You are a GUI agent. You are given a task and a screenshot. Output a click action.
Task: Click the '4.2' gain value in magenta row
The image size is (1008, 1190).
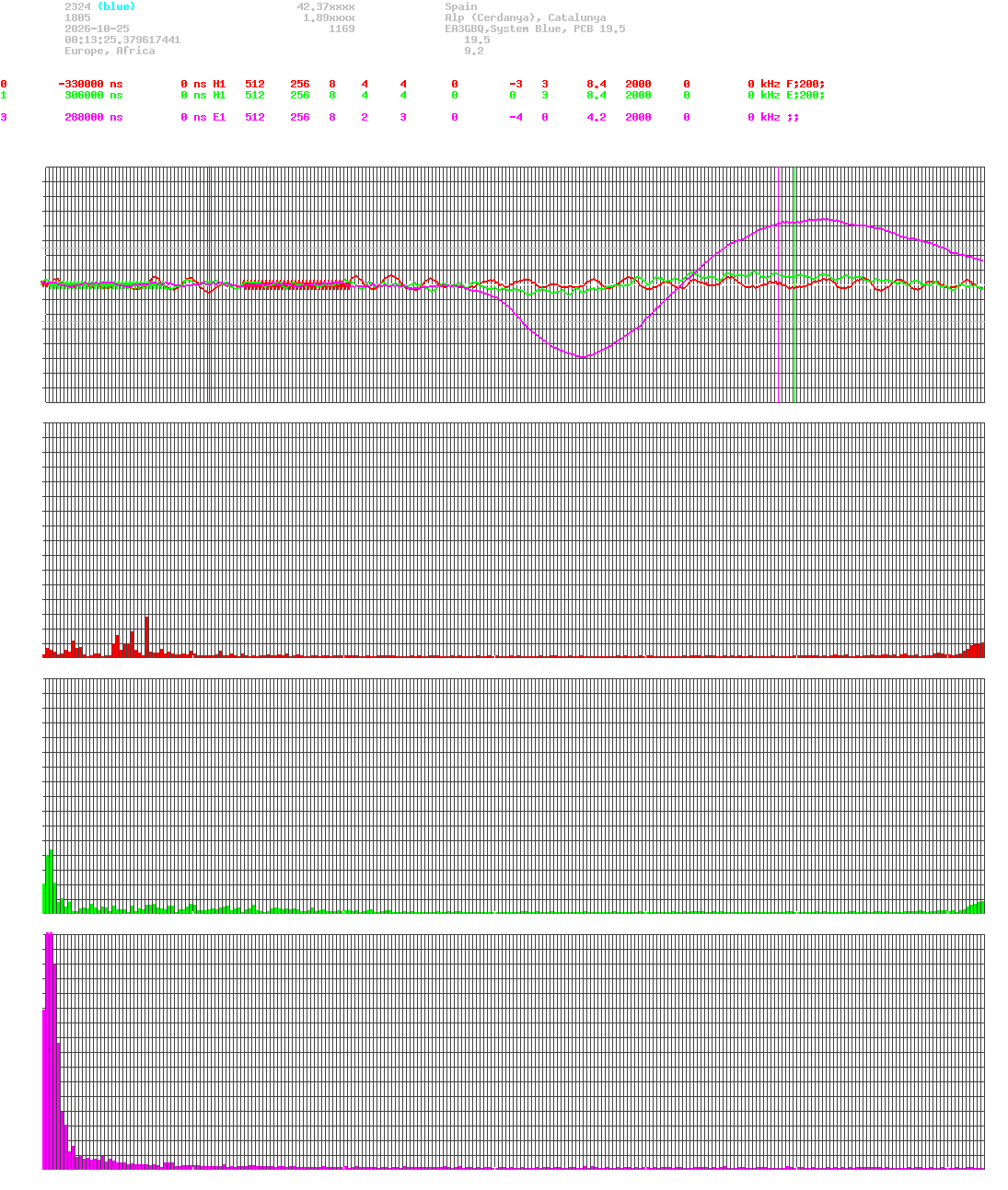pyautogui.click(x=597, y=117)
